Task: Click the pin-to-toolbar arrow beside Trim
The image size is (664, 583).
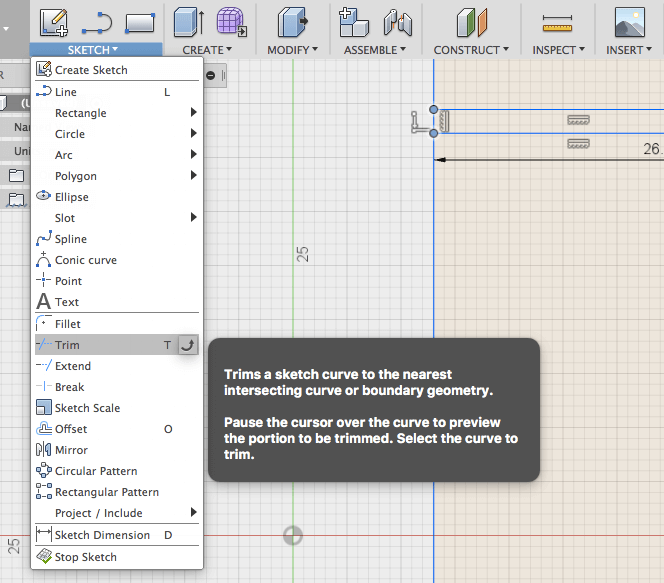Action: (x=188, y=345)
